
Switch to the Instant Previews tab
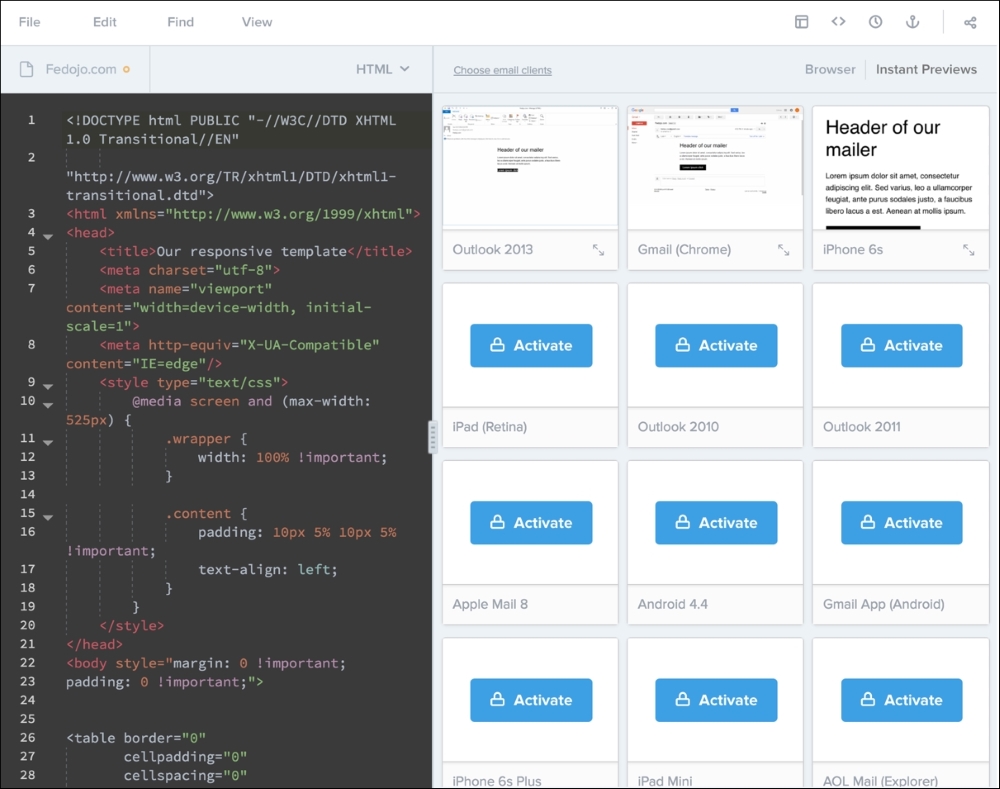pyautogui.click(x=926, y=69)
